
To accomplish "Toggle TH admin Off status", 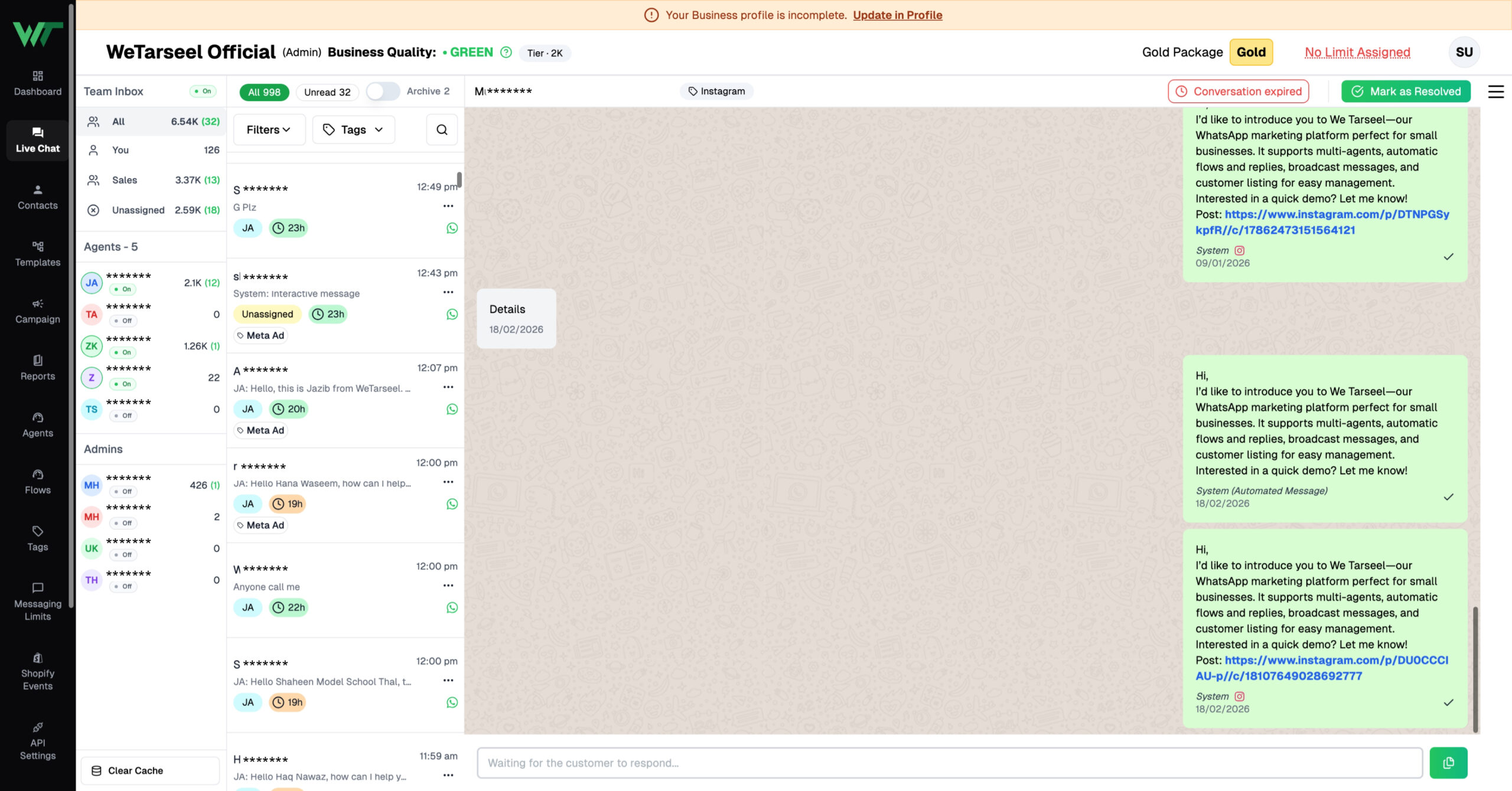I will pyautogui.click(x=123, y=587).
